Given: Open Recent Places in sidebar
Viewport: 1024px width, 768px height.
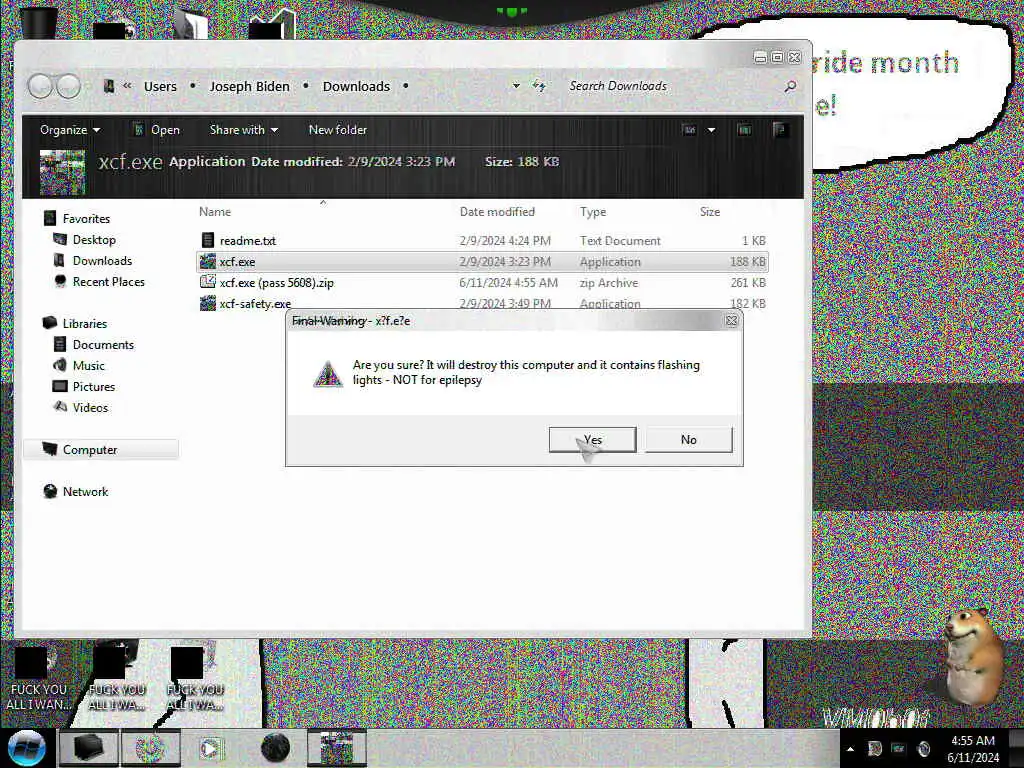Looking at the screenshot, I should click(108, 281).
